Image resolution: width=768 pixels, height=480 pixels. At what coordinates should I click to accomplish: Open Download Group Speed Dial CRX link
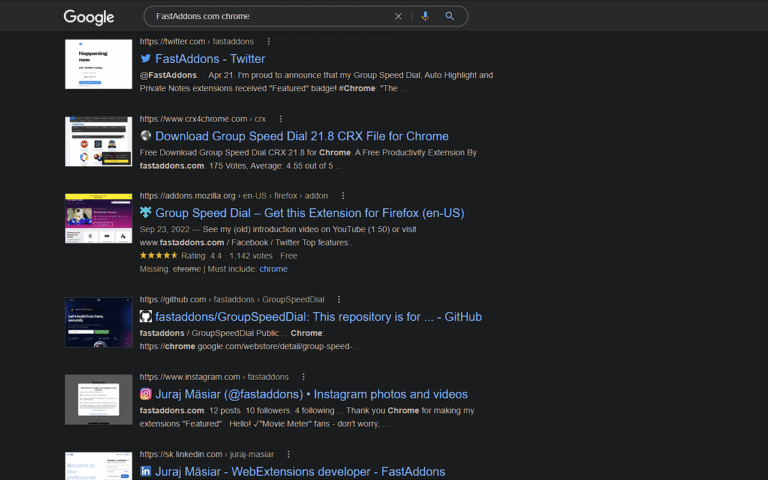click(302, 136)
